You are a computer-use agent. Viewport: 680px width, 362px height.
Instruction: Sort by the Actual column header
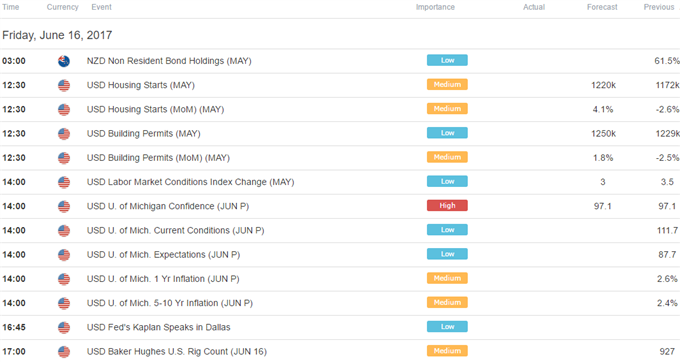[x=534, y=7]
